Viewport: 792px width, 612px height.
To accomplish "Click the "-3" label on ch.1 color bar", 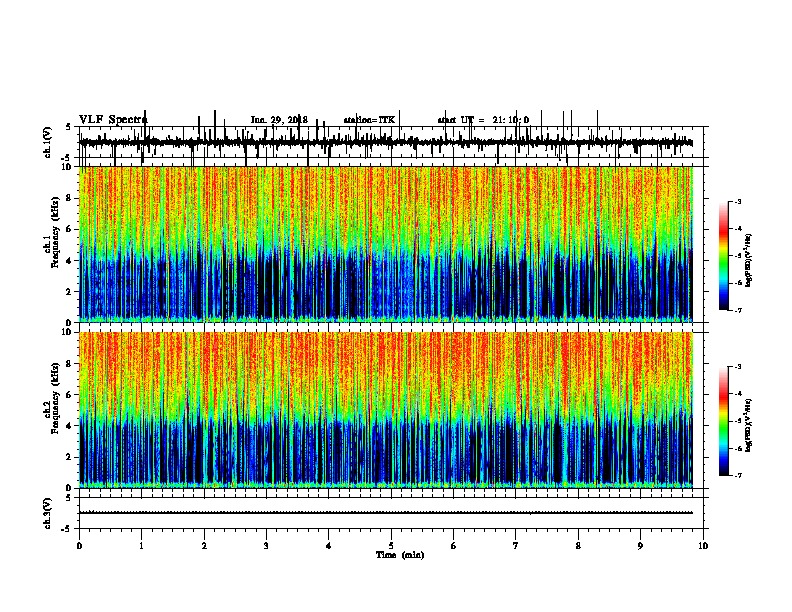I will pos(738,202).
